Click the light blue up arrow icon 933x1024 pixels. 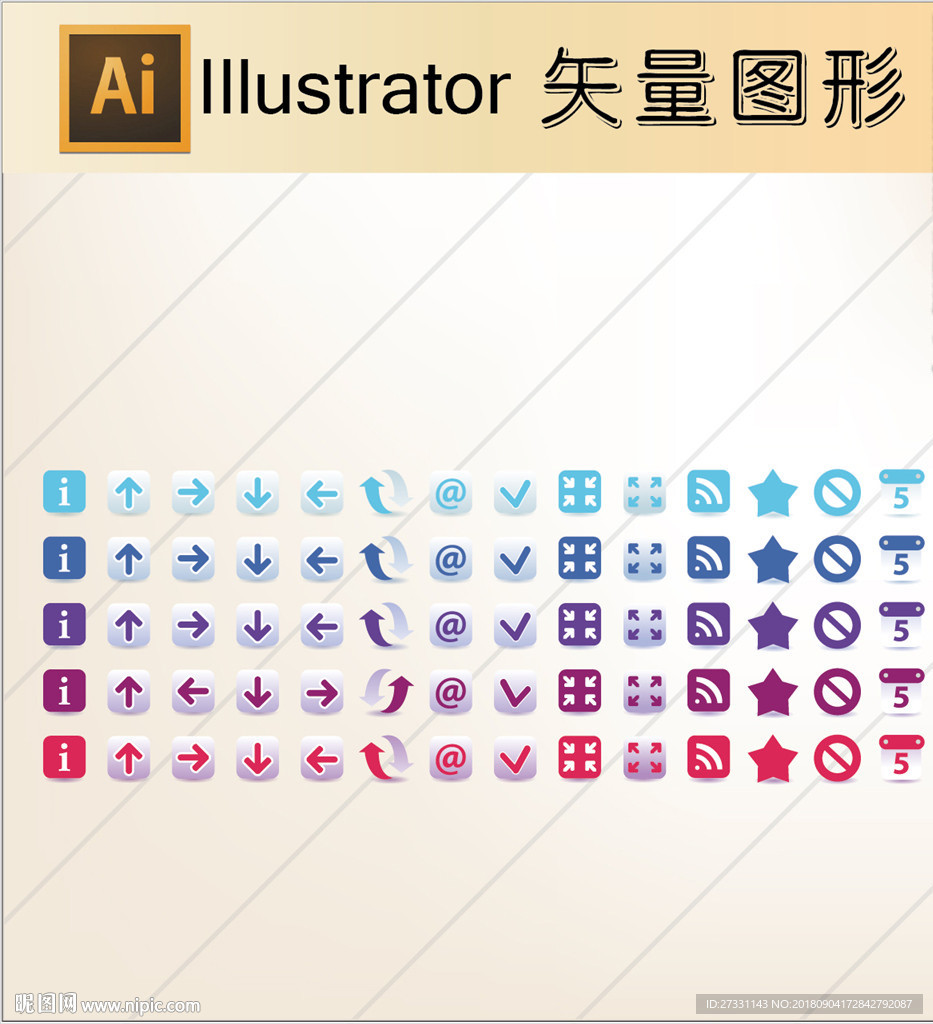tap(129, 492)
